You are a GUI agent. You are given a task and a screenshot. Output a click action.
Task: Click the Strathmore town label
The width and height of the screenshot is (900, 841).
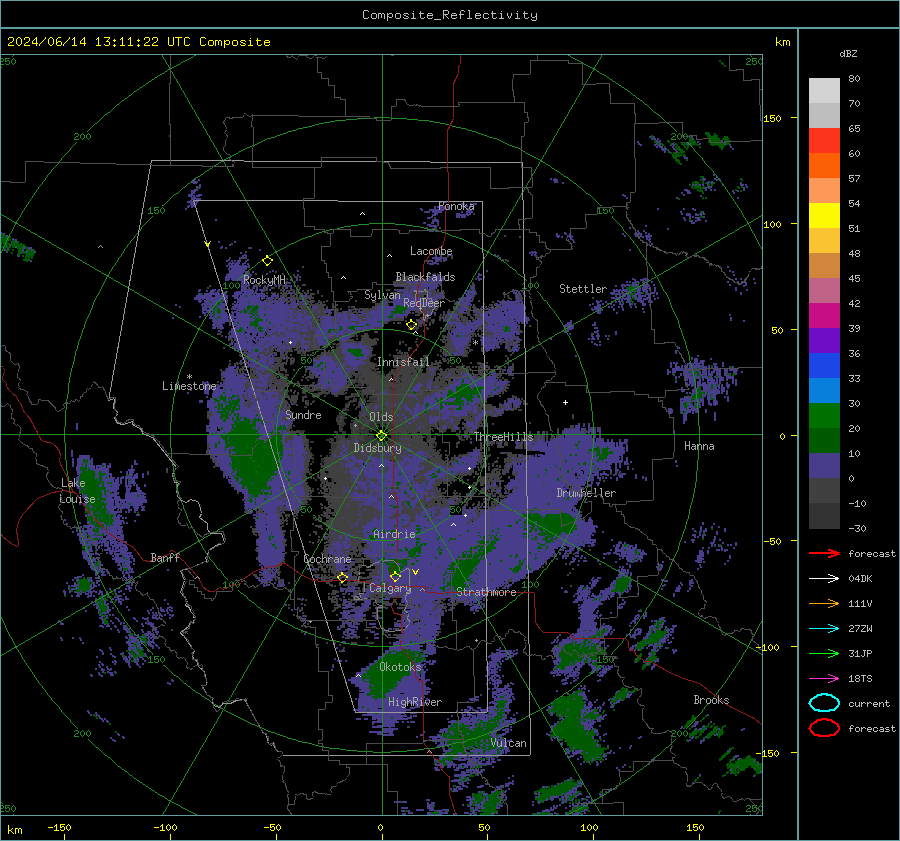point(486,592)
